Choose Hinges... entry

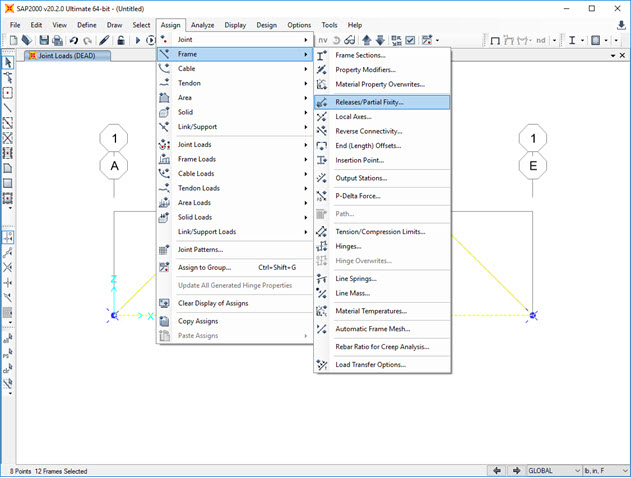click(382, 246)
